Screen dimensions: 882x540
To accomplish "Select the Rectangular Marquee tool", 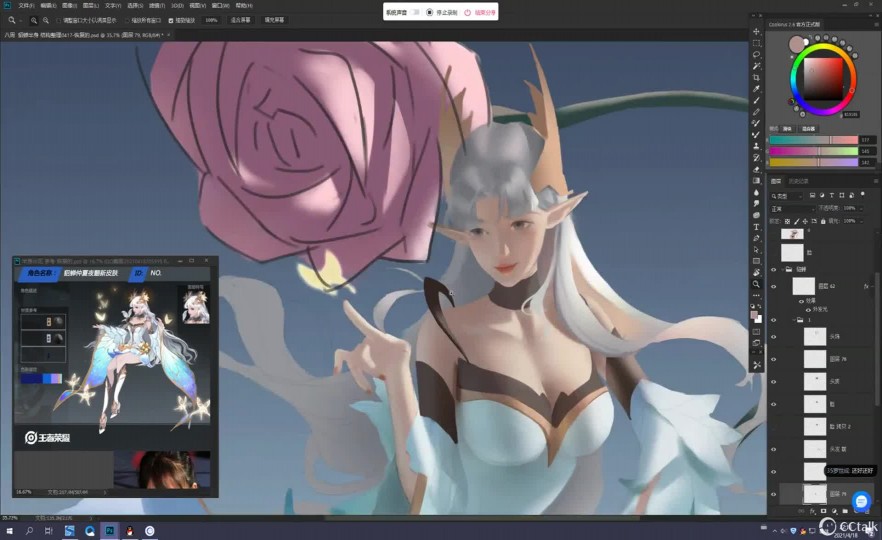I will (757, 43).
